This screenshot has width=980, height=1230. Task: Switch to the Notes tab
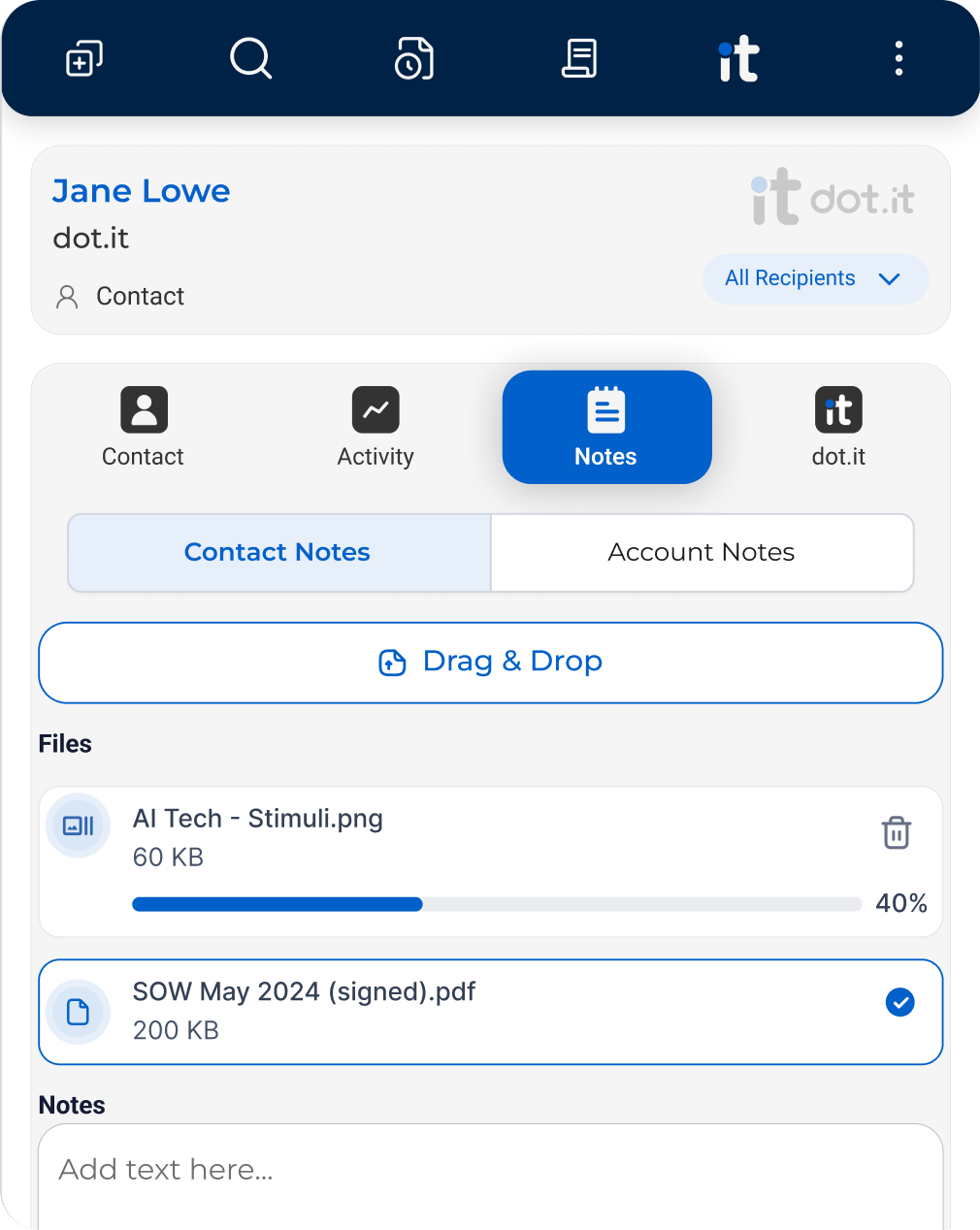(606, 427)
